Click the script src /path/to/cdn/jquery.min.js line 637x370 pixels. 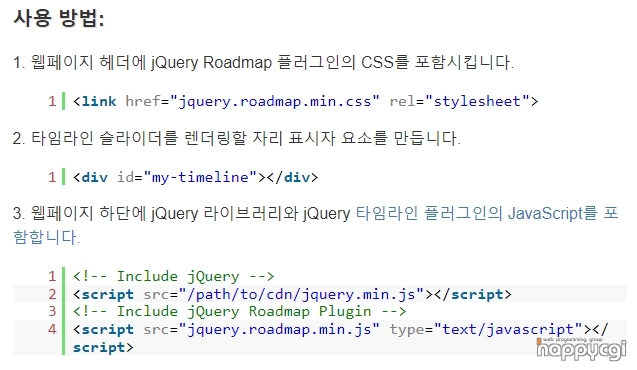pyautogui.click(x=292, y=294)
